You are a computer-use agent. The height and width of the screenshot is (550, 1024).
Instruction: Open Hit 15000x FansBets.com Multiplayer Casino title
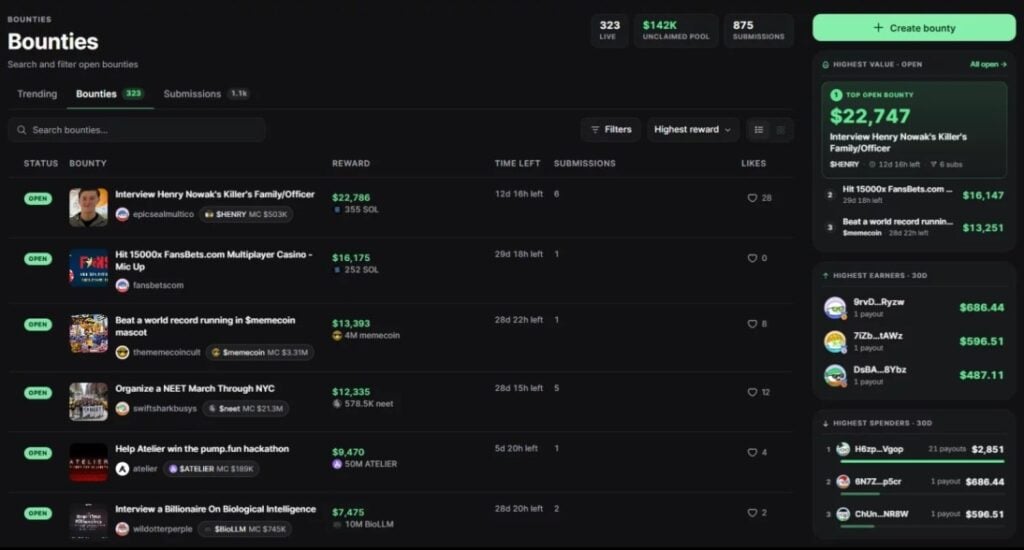(x=214, y=261)
